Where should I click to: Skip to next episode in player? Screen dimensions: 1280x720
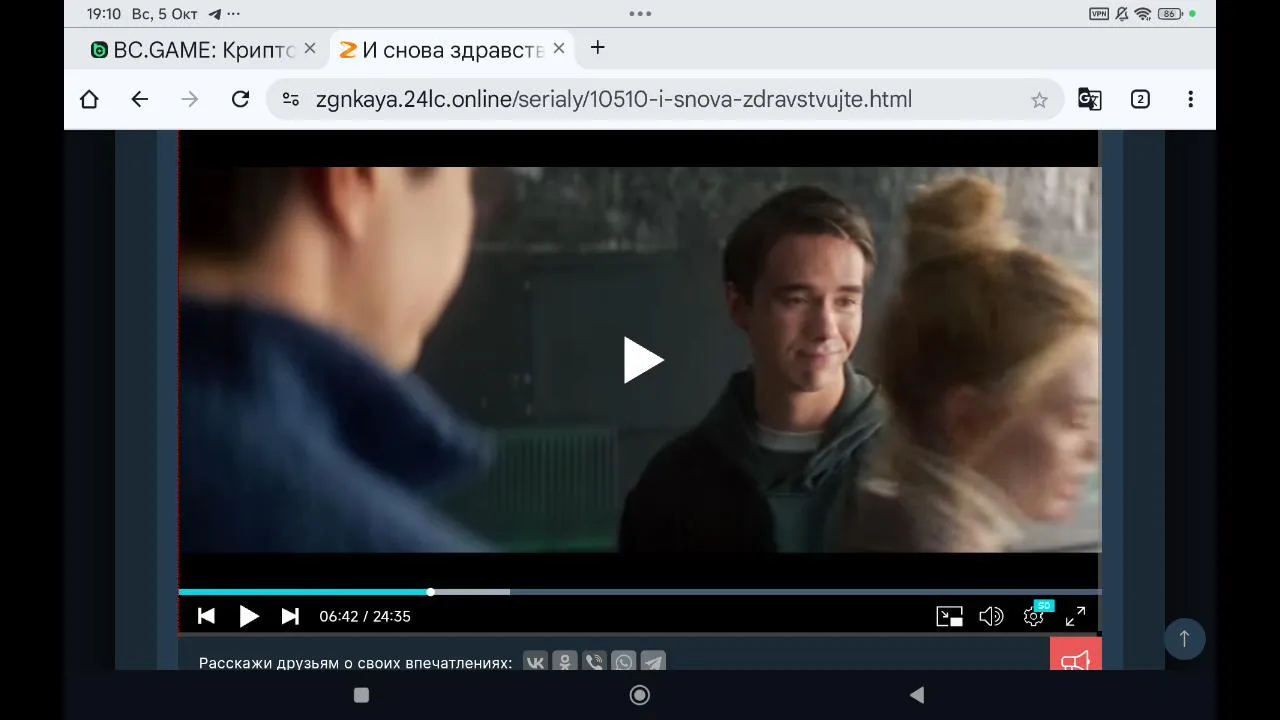[x=290, y=617]
